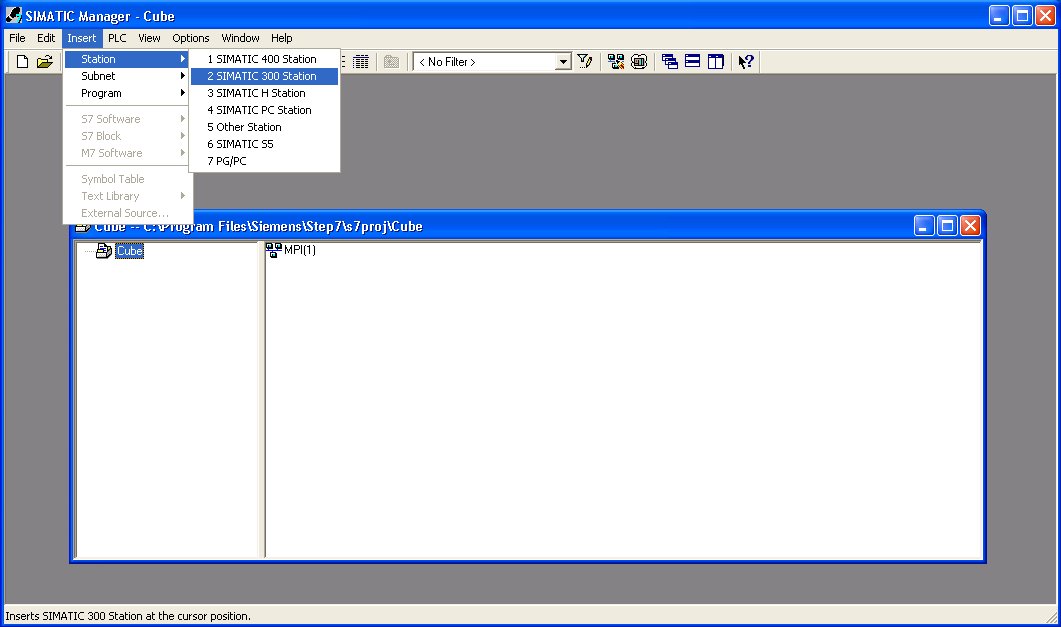Click the Tile Vertically toolbar icon
Image resolution: width=1061 pixels, height=627 pixels.
(x=715, y=62)
